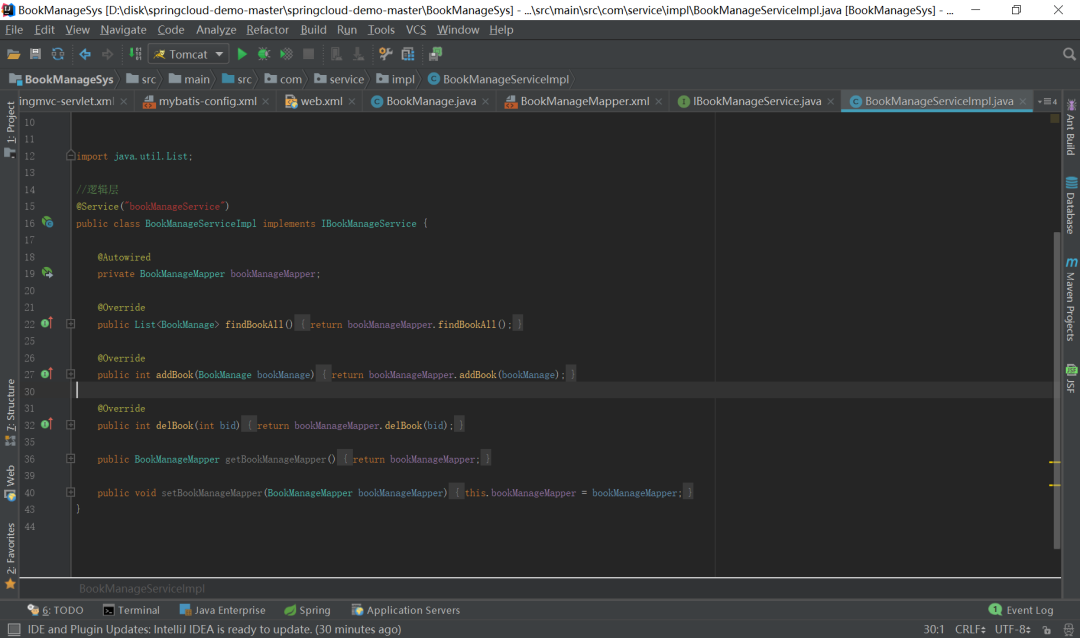Click the implements gutter icon at line 27
The height and width of the screenshot is (638, 1080).
[47, 373]
